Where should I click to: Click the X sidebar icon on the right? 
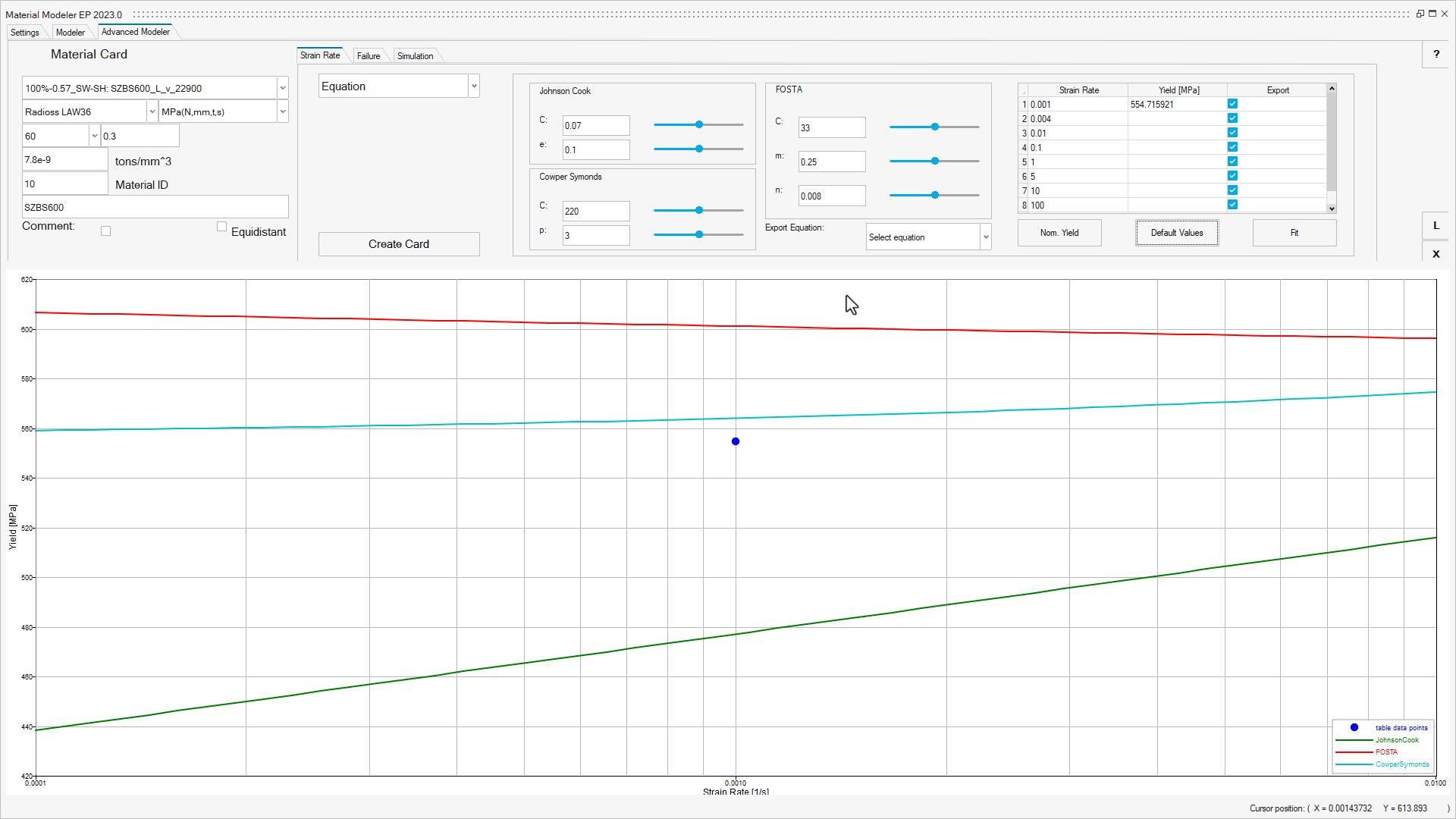pyautogui.click(x=1436, y=253)
